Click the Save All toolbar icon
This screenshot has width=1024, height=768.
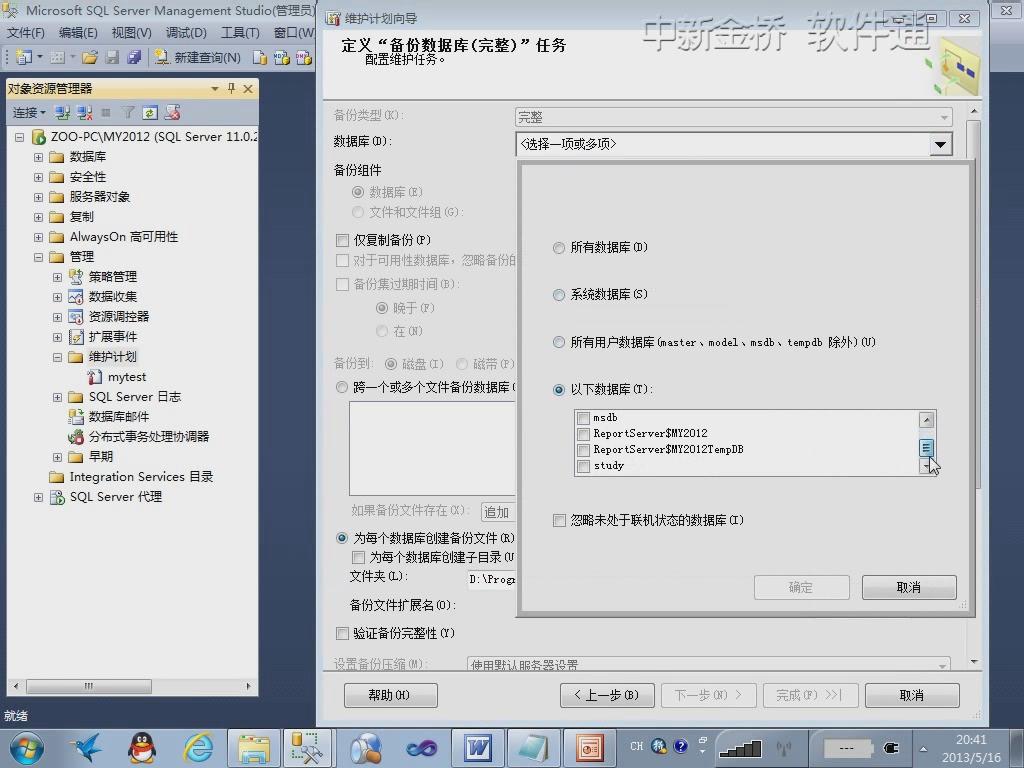134,57
